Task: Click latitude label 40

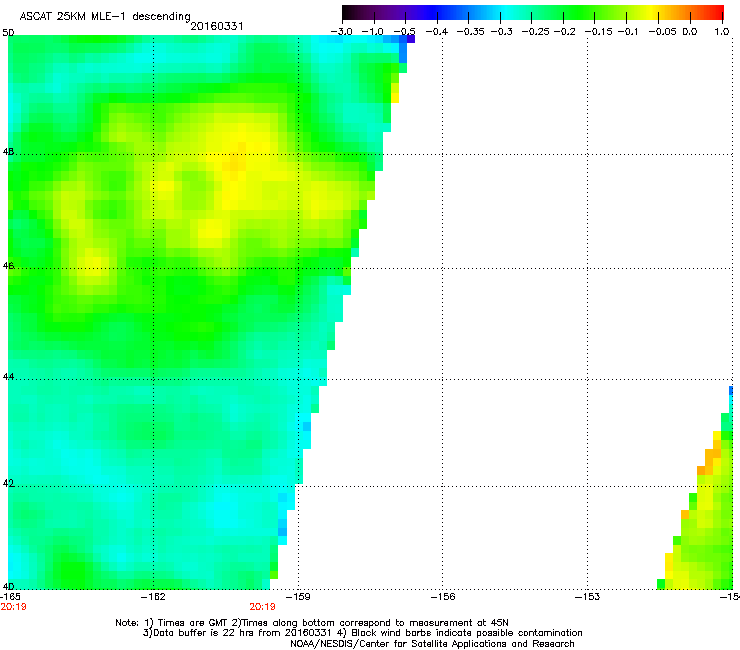Action: (x=8, y=587)
